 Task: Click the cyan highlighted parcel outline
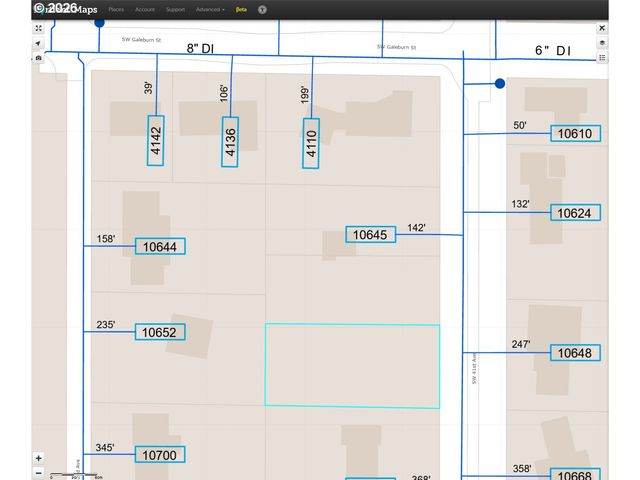352,366
